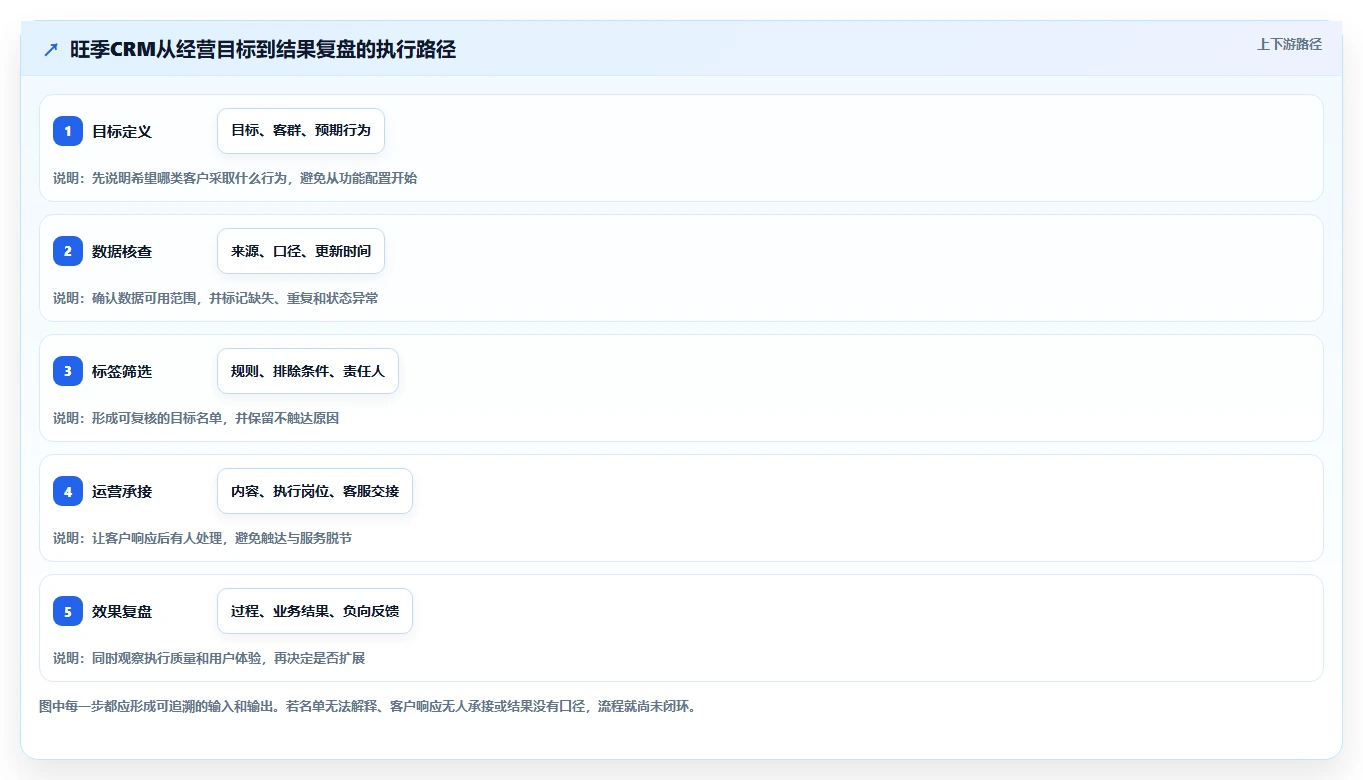Screen dimensions: 1363x780
Task: Click the step 5 number badge
Action: tap(68, 611)
